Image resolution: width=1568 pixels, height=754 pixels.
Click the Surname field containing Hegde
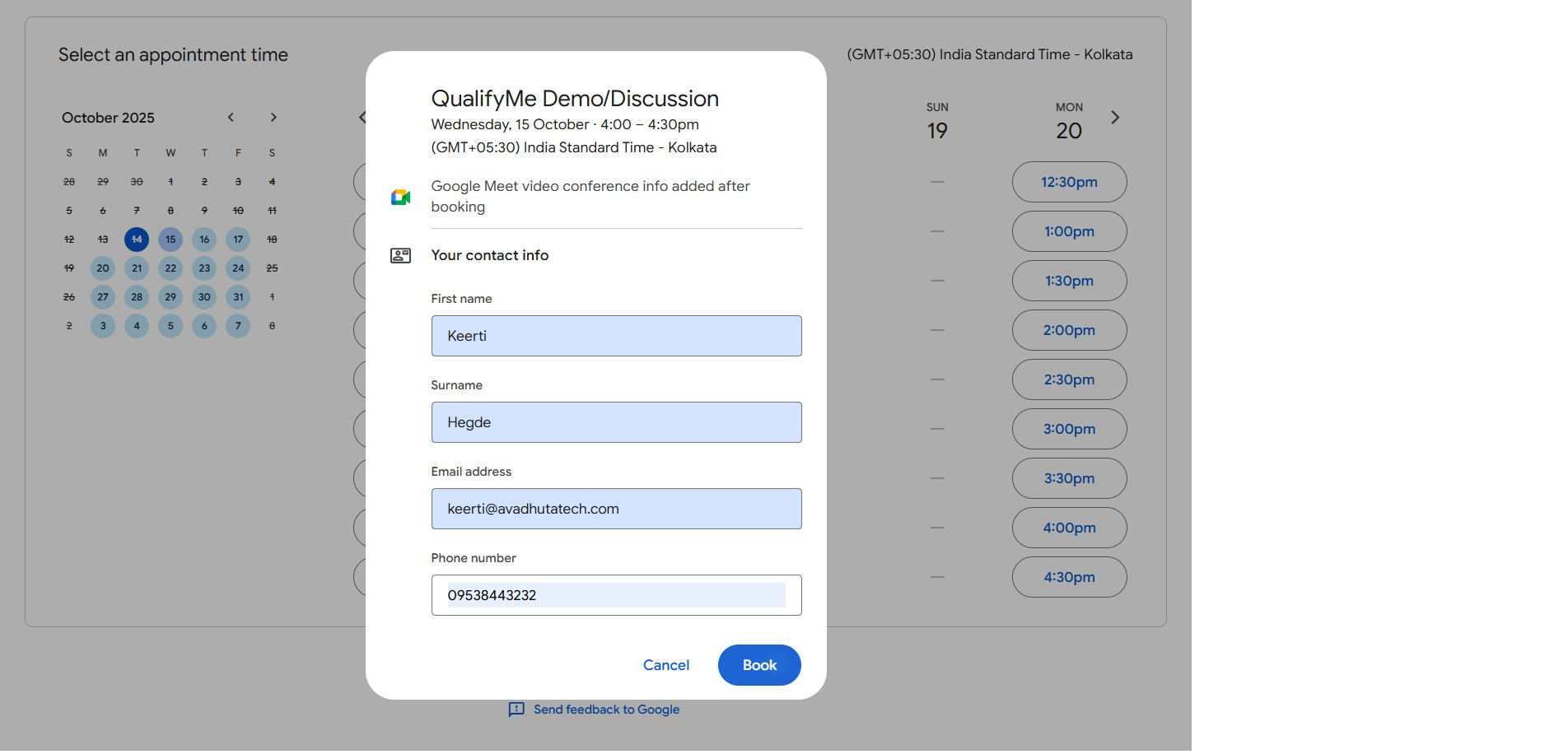(616, 422)
